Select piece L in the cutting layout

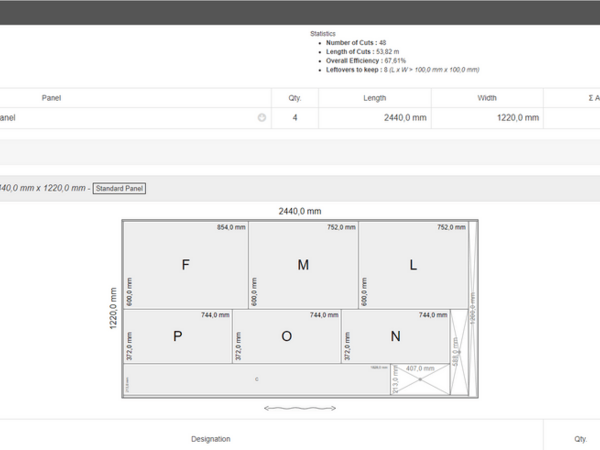[x=412, y=265]
